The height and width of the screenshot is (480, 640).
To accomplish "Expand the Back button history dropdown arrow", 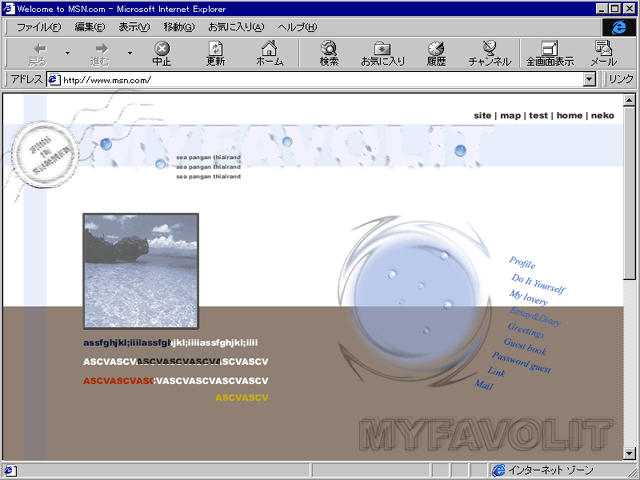I will pos(67,53).
